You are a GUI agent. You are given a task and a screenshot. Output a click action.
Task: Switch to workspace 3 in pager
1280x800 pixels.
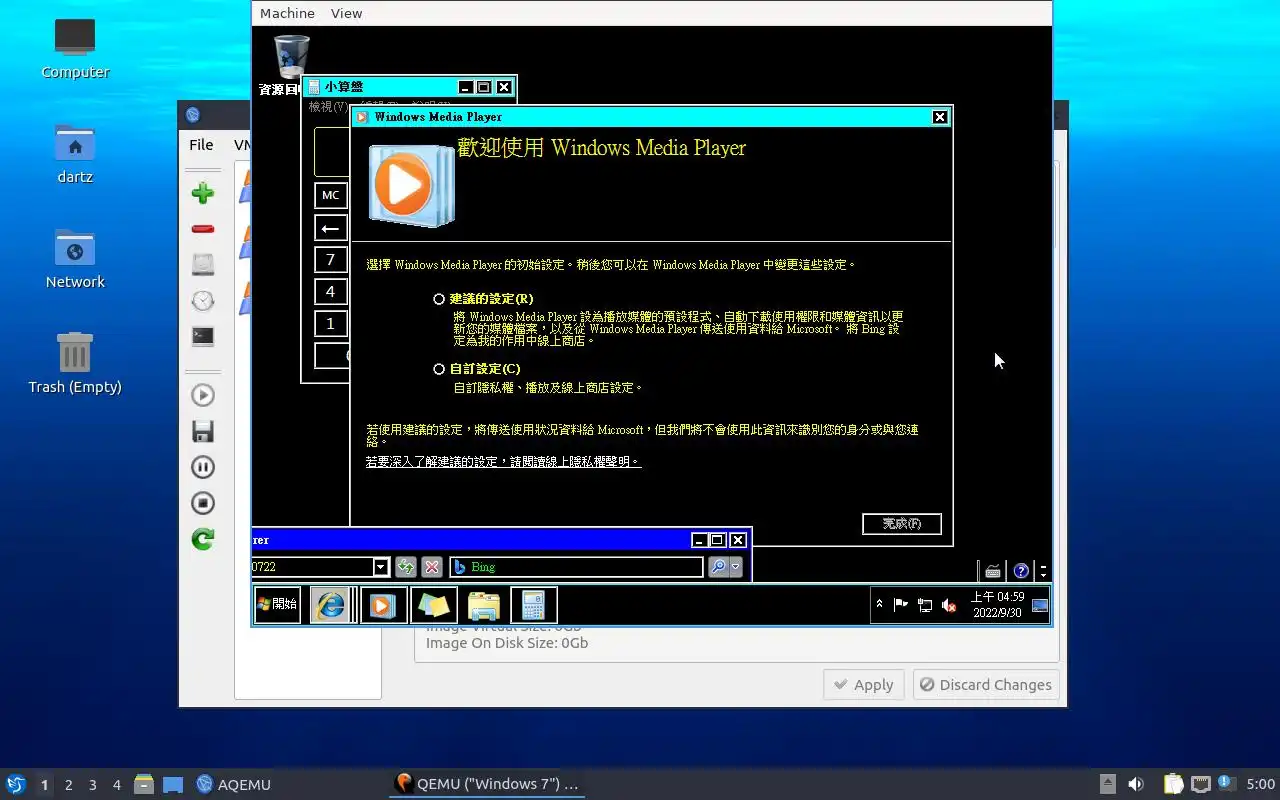[93, 785]
